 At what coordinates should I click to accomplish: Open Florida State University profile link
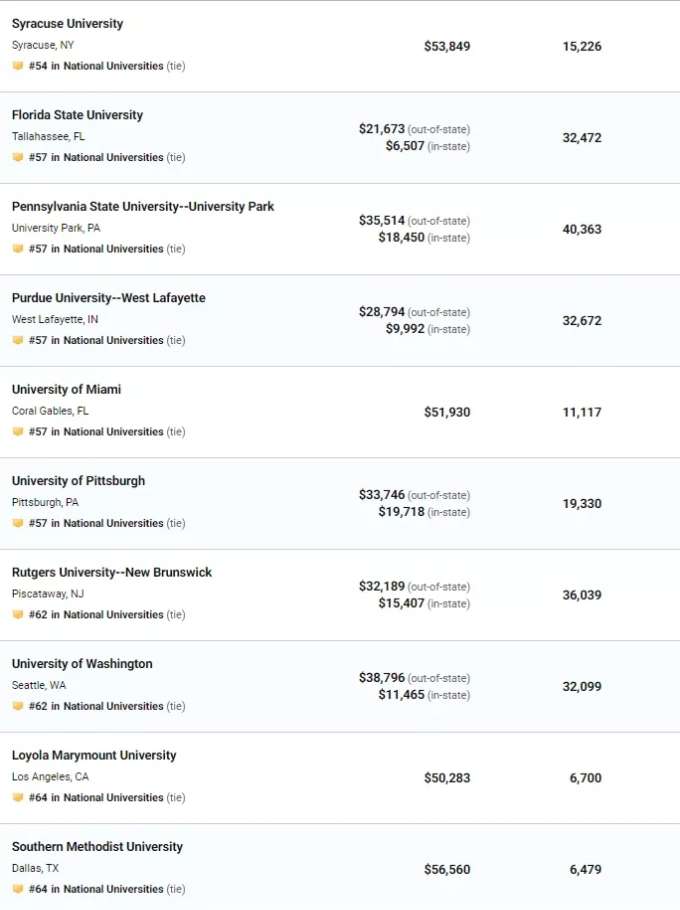77,115
